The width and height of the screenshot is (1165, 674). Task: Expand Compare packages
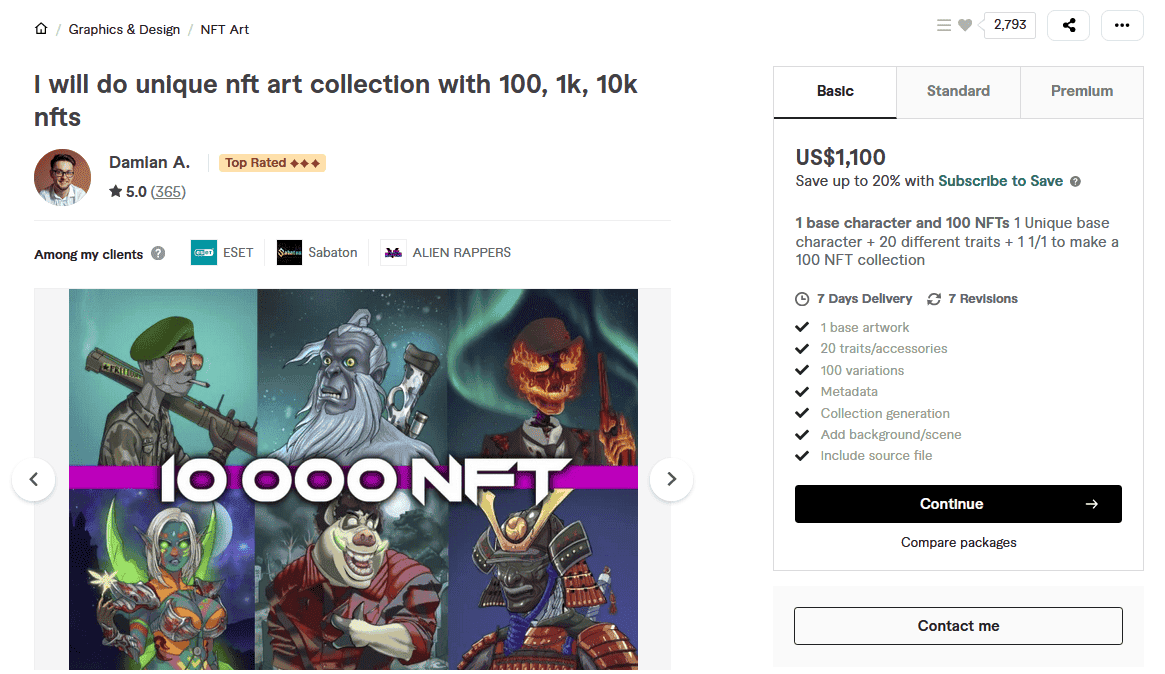pyautogui.click(x=958, y=542)
